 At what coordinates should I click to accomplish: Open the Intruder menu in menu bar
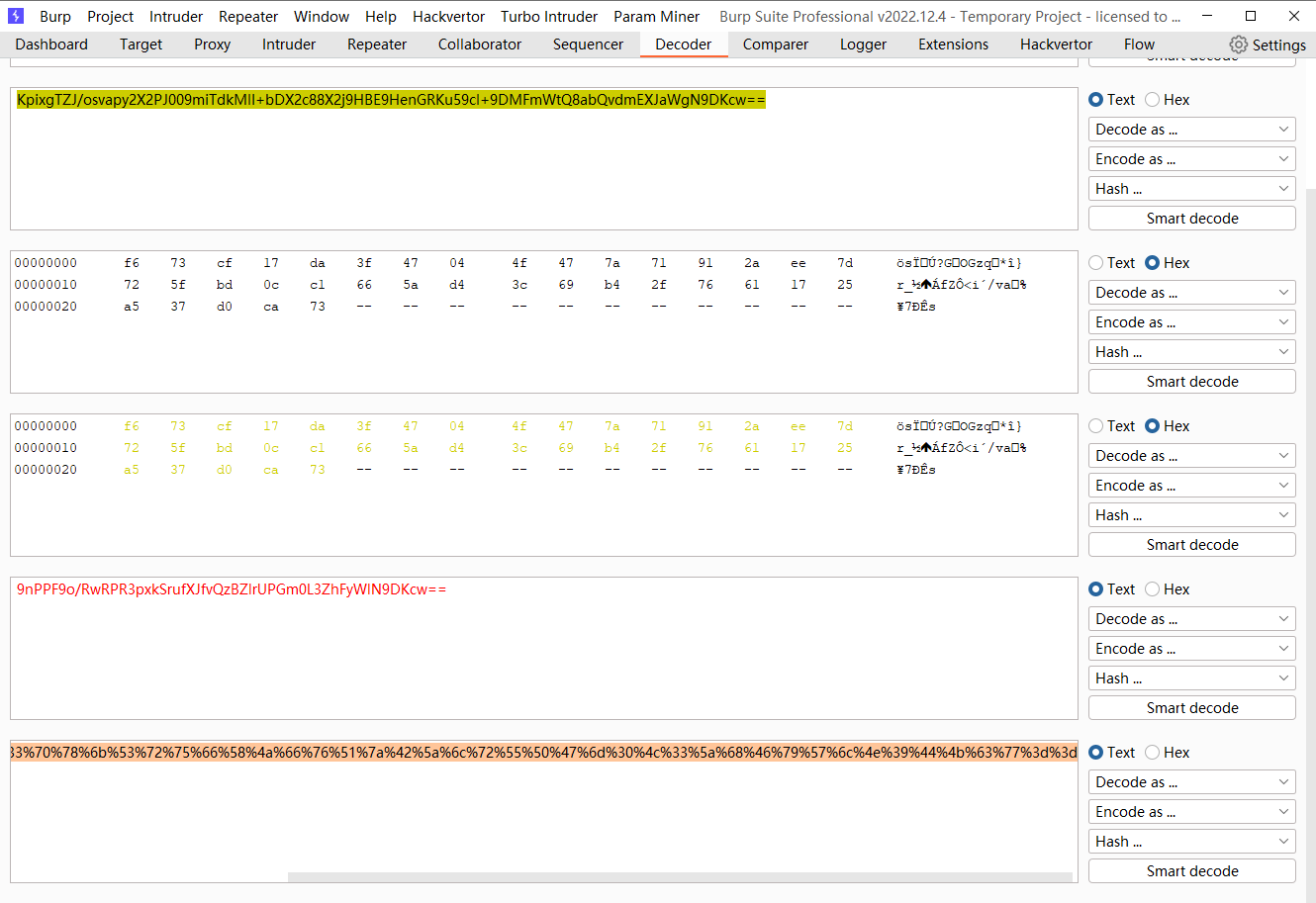point(176,16)
